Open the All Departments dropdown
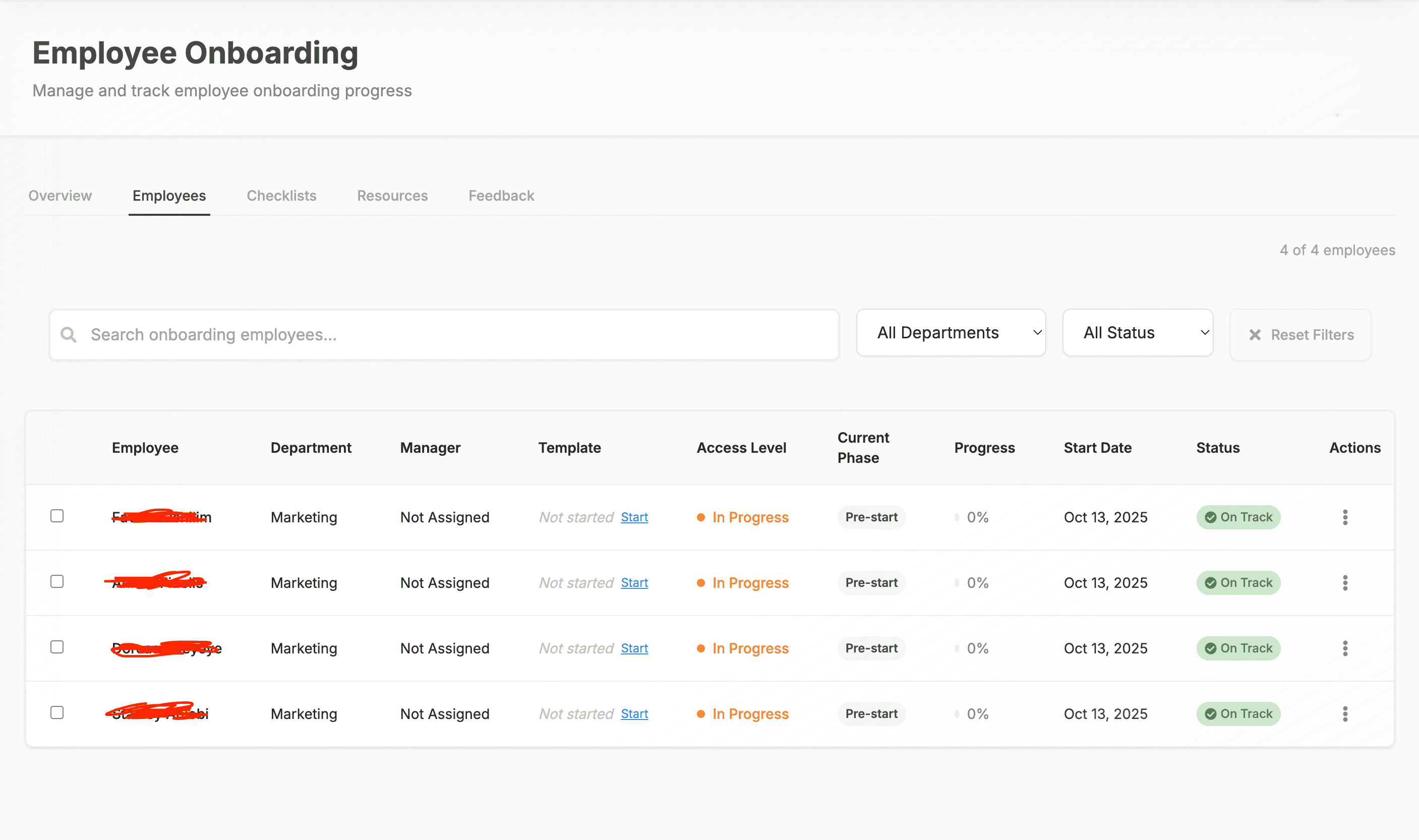This screenshot has width=1419, height=840. coord(951,332)
